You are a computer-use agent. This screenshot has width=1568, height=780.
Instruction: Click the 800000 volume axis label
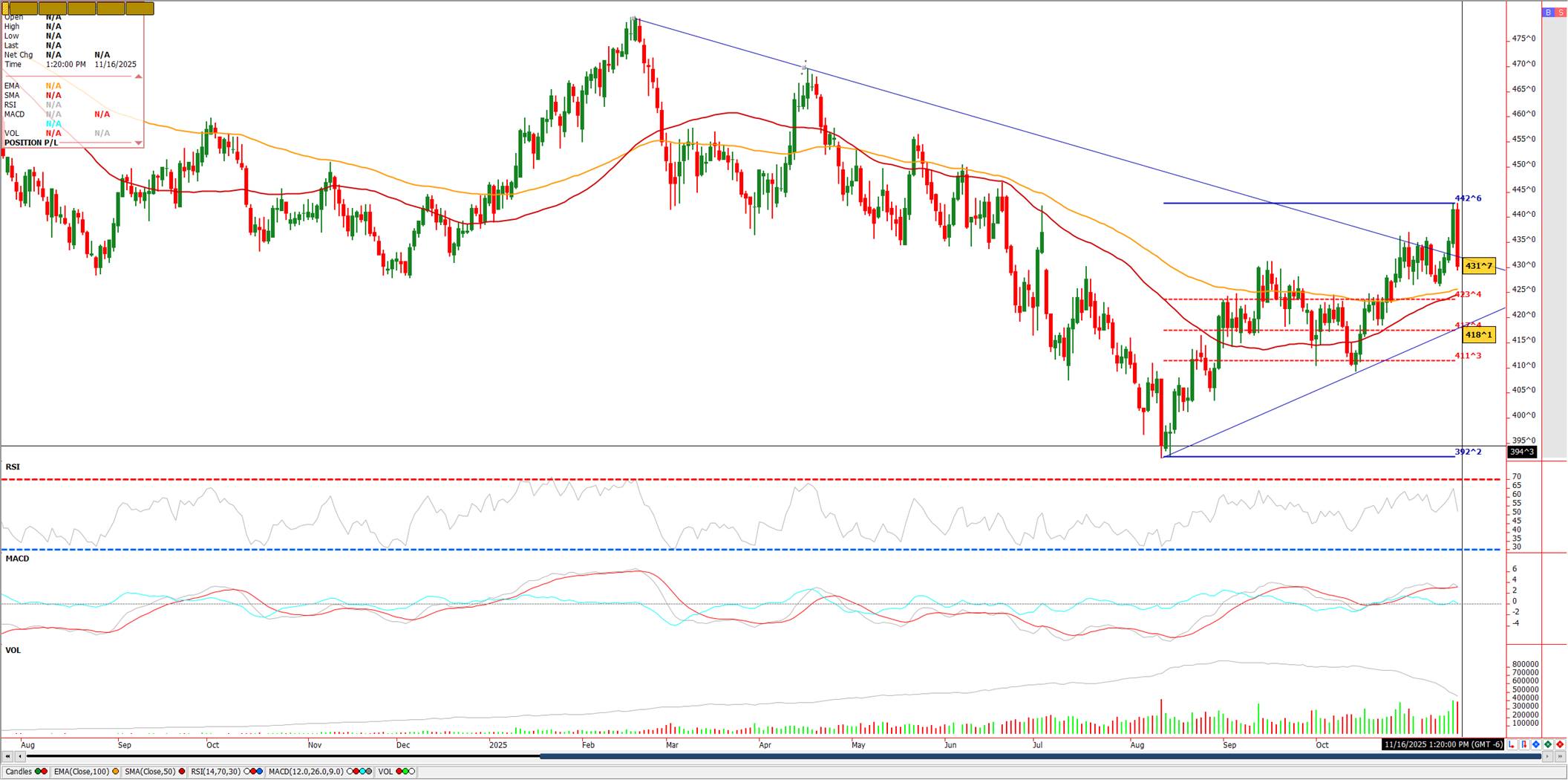[1525, 664]
